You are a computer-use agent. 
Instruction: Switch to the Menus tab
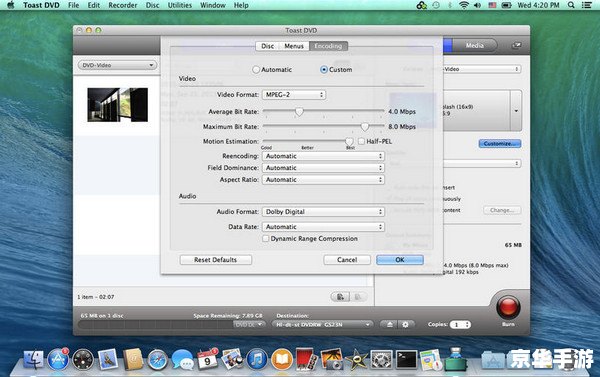(294, 46)
